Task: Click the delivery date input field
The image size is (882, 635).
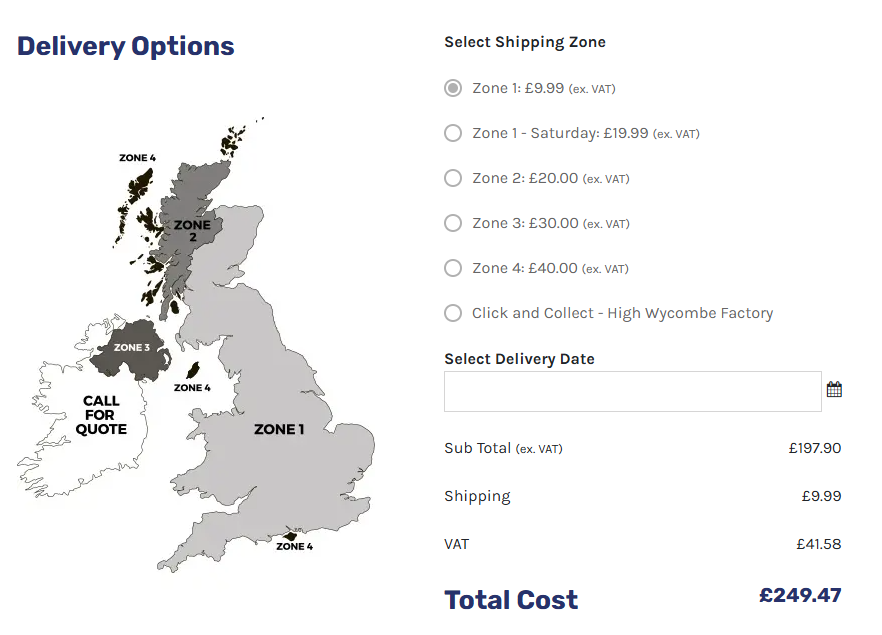Action: [x=633, y=391]
